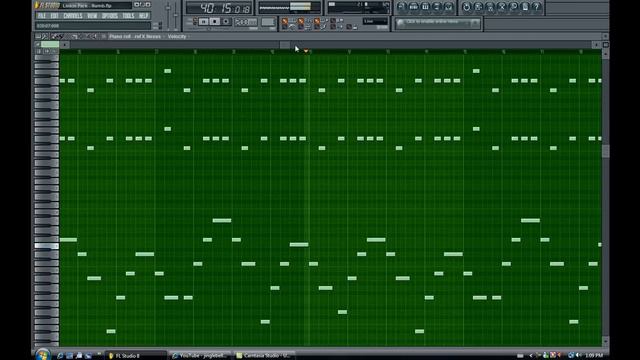The image size is (640, 360).
Task: Click the tempo display
Action: tap(246, 22)
